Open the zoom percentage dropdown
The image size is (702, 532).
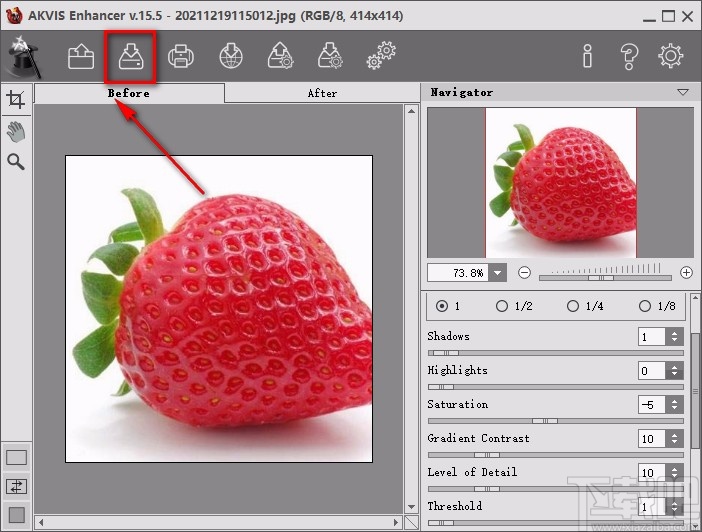(x=499, y=272)
